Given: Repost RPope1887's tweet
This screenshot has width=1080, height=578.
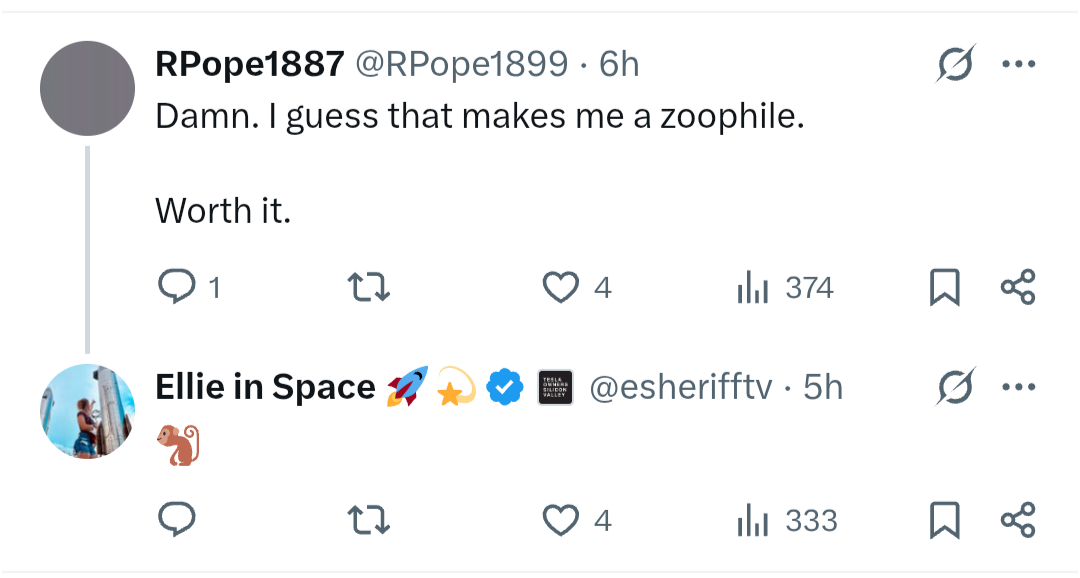Looking at the screenshot, I should point(368,287).
